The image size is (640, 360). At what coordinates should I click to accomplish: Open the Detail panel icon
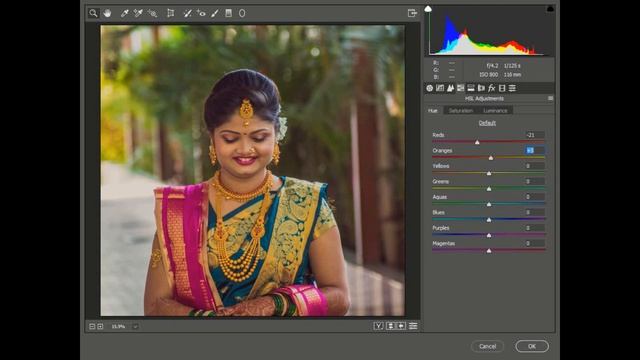(450, 88)
